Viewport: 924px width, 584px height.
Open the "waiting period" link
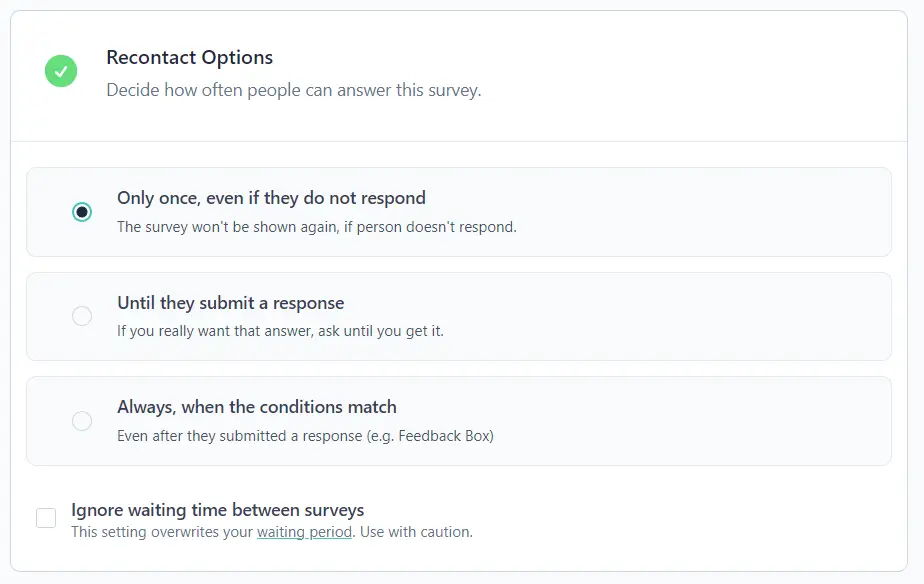(304, 532)
